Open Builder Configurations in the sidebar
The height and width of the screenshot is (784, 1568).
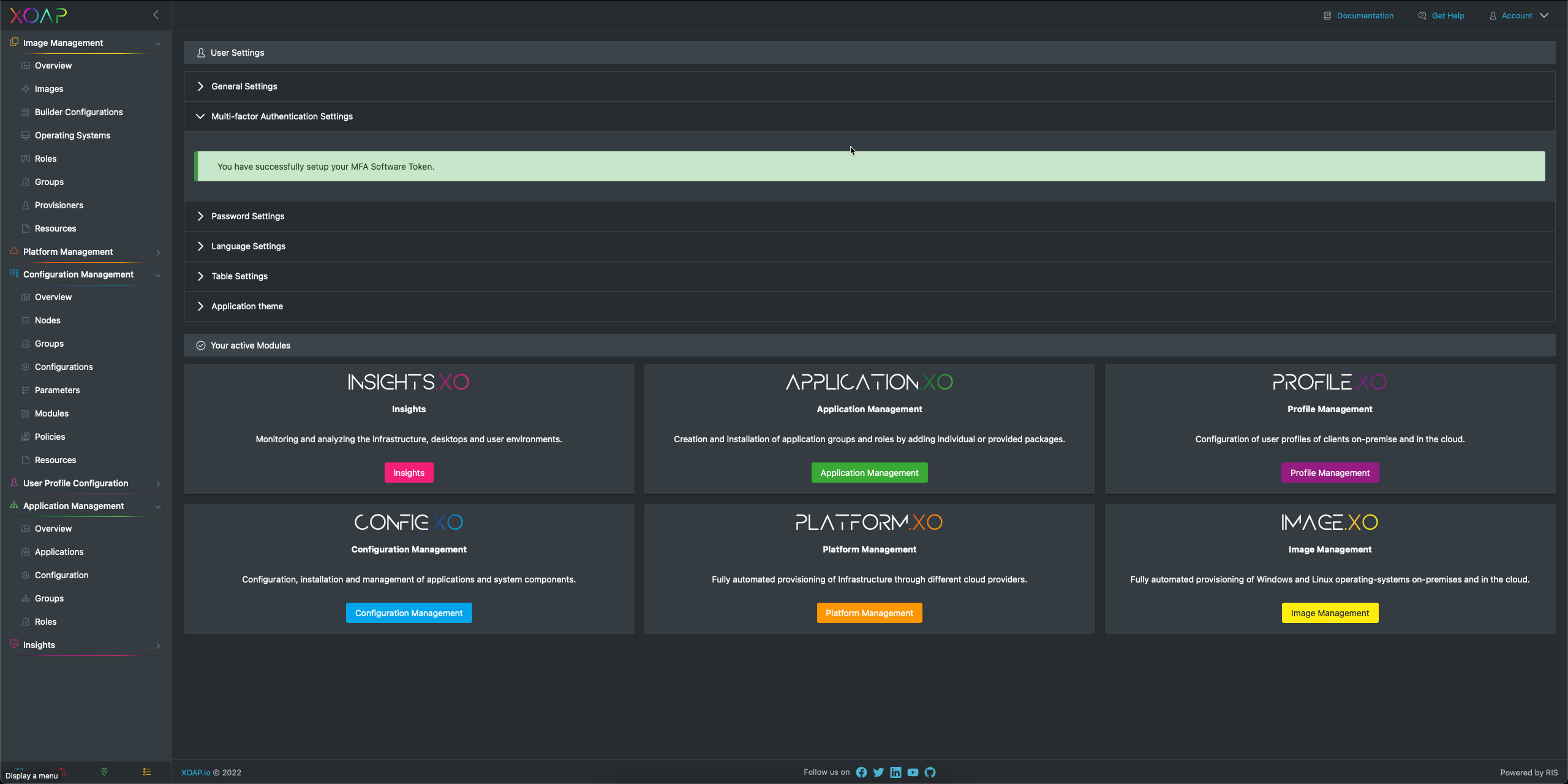[x=78, y=112]
